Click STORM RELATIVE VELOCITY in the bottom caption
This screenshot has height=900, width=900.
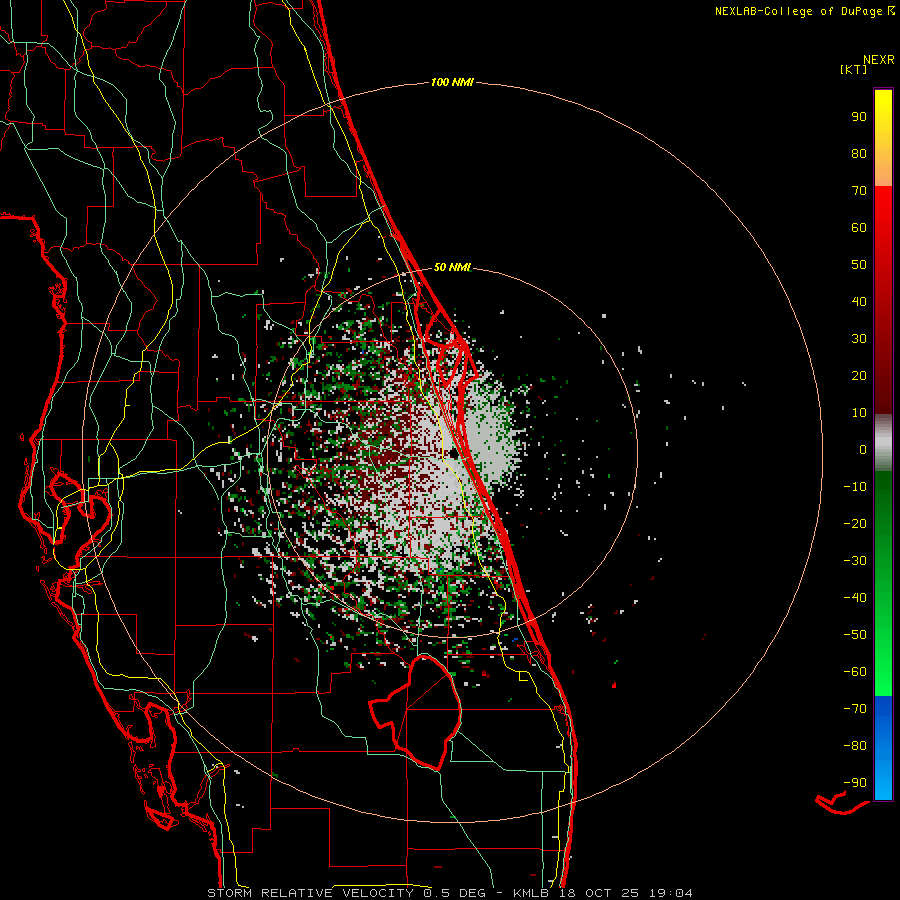tap(310, 893)
